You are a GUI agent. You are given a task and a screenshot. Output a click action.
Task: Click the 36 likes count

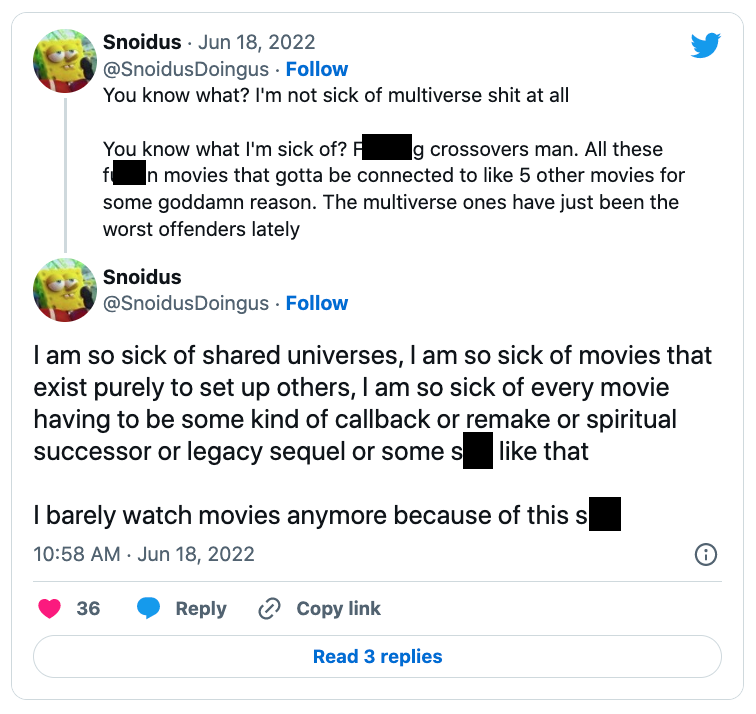coord(88,608)
